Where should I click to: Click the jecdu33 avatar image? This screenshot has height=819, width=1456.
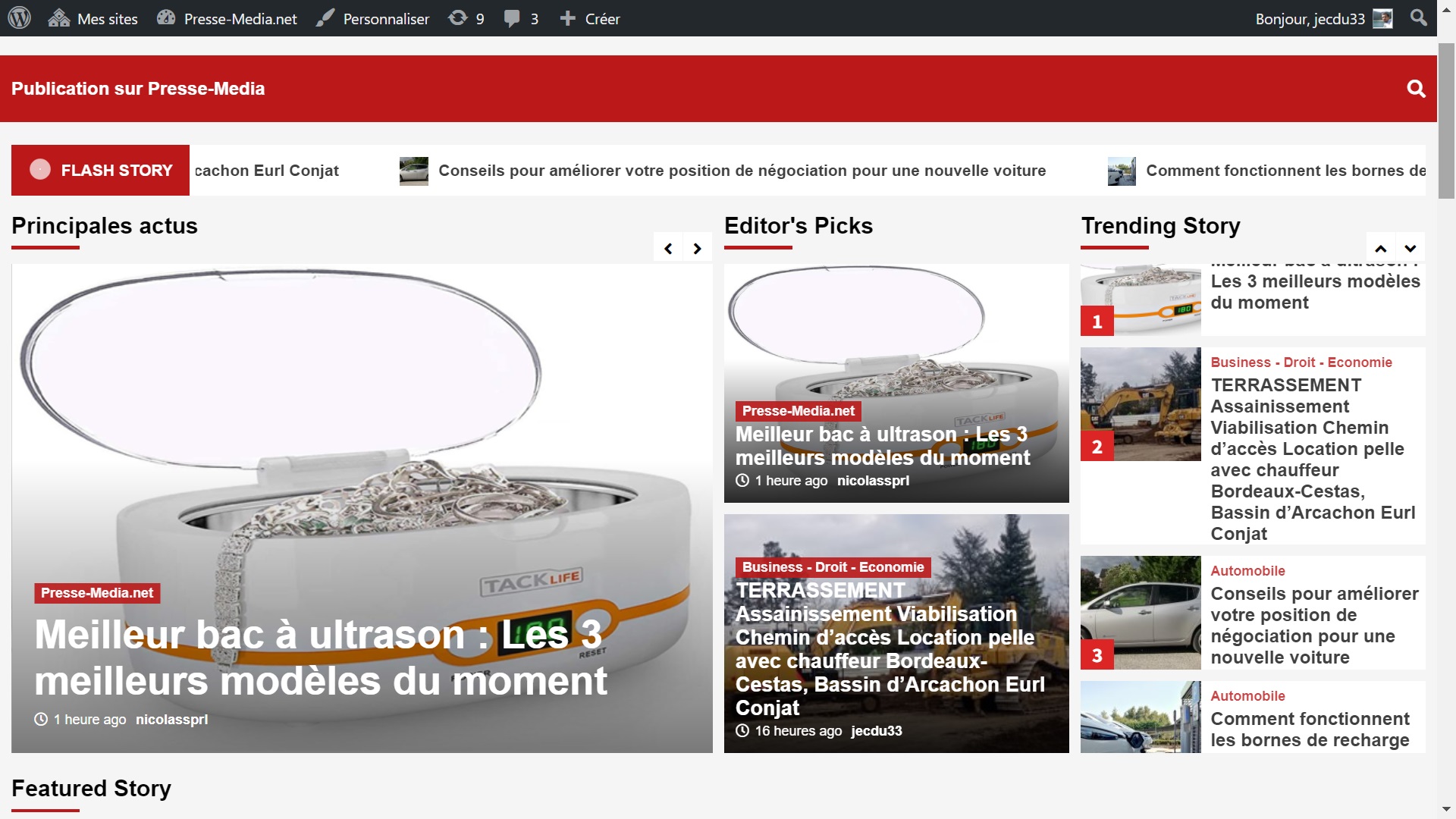coord(1382,18)
